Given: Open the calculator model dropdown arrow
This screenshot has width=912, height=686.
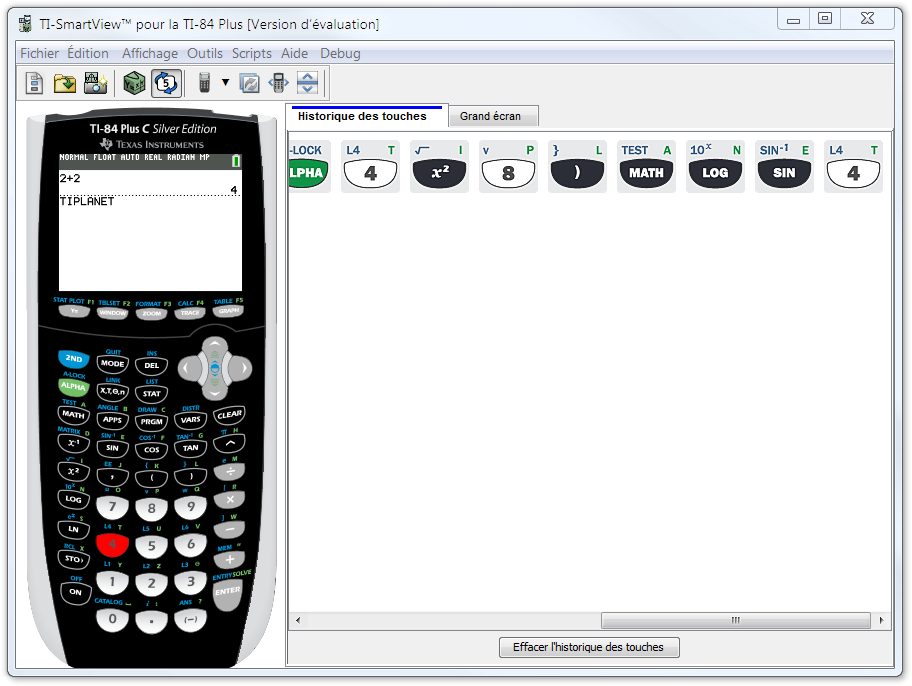Looking at the screenshot, I should 226,83.
